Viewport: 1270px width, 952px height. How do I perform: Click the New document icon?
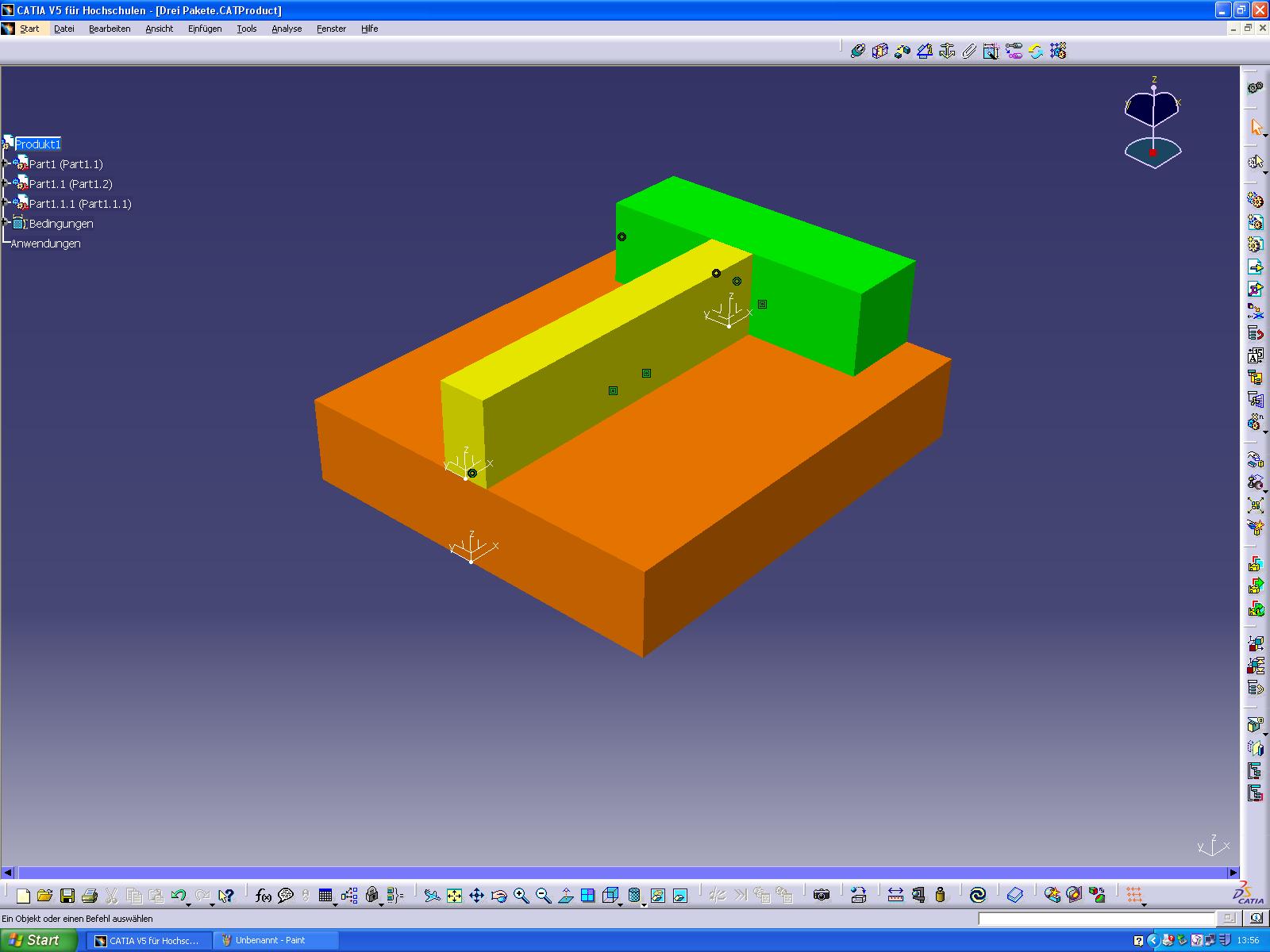(23, 896)
